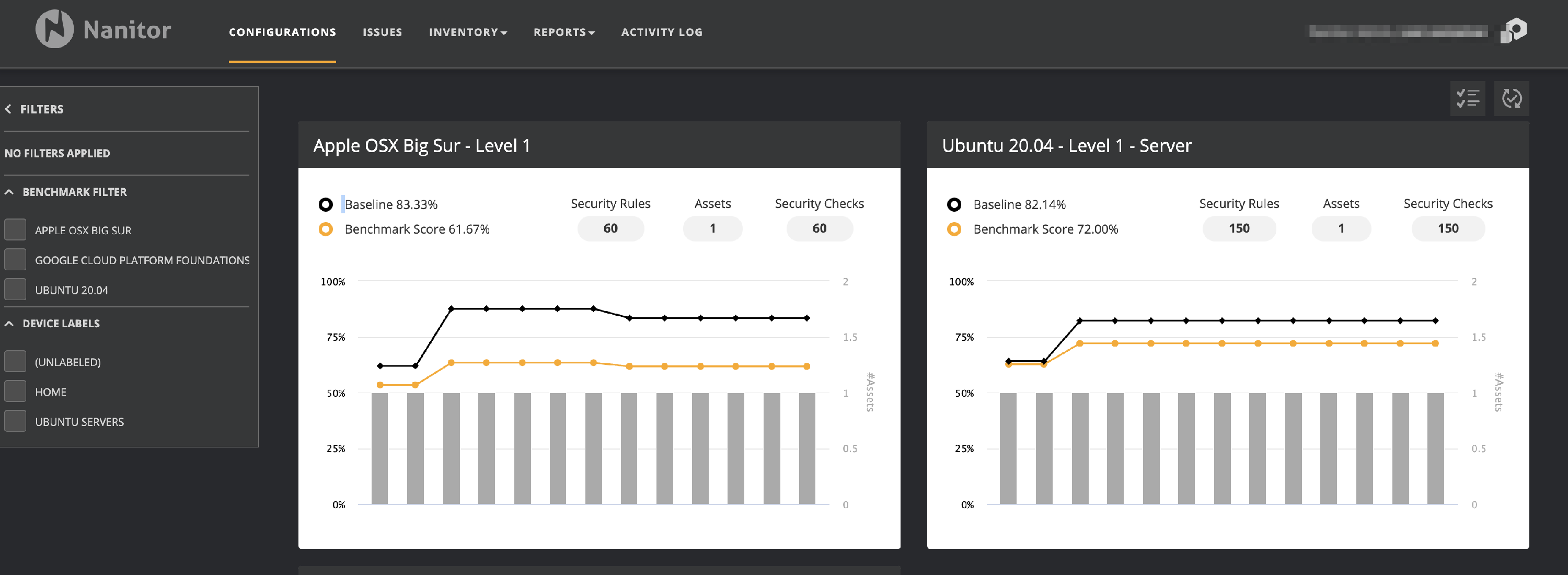Open the INVENTORY dropdown menu
1568x575 pixels.
tap(468, 32)
